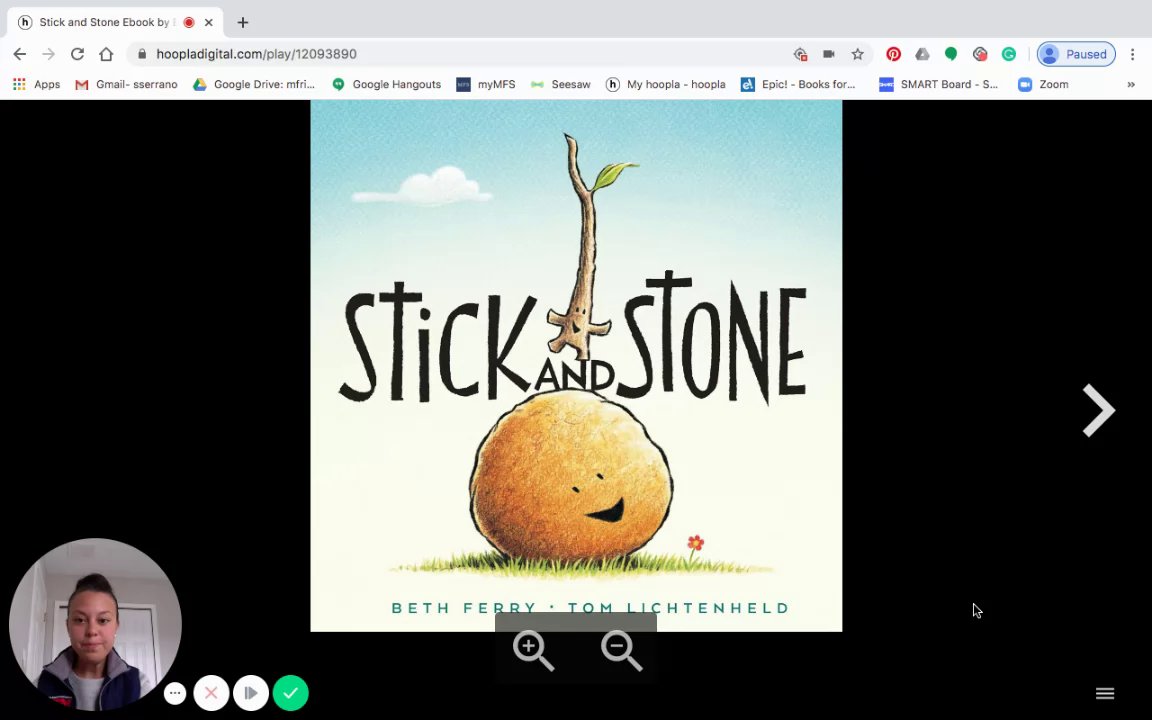Image resolution: width=1152 pixels, height=720 pixels.
Task: Open the SMART Board bookmark
Action: 938,84
